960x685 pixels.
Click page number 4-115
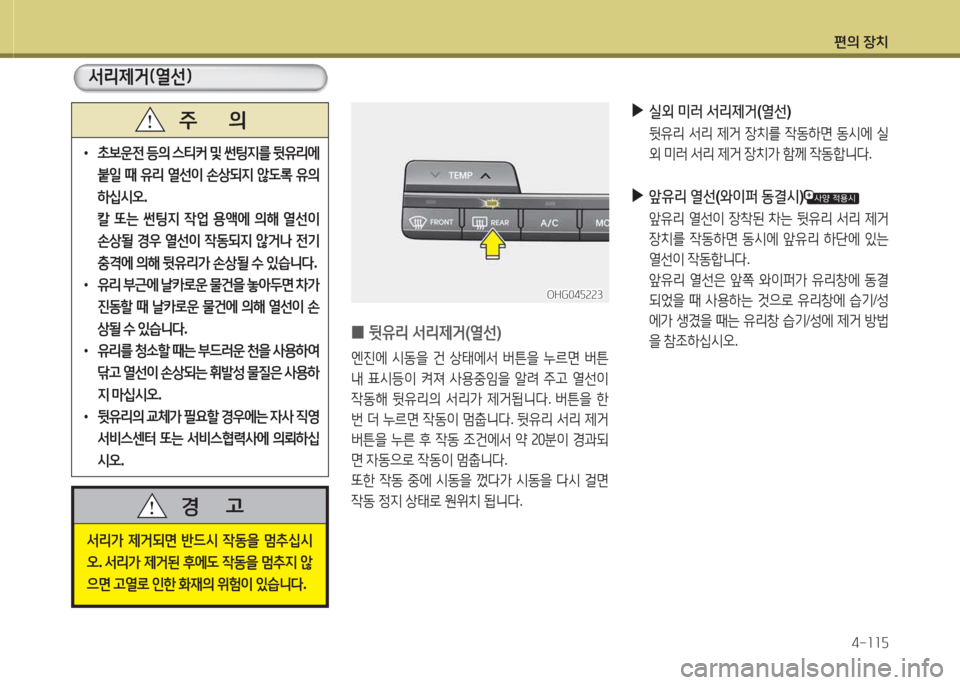[x=867, y=640]
